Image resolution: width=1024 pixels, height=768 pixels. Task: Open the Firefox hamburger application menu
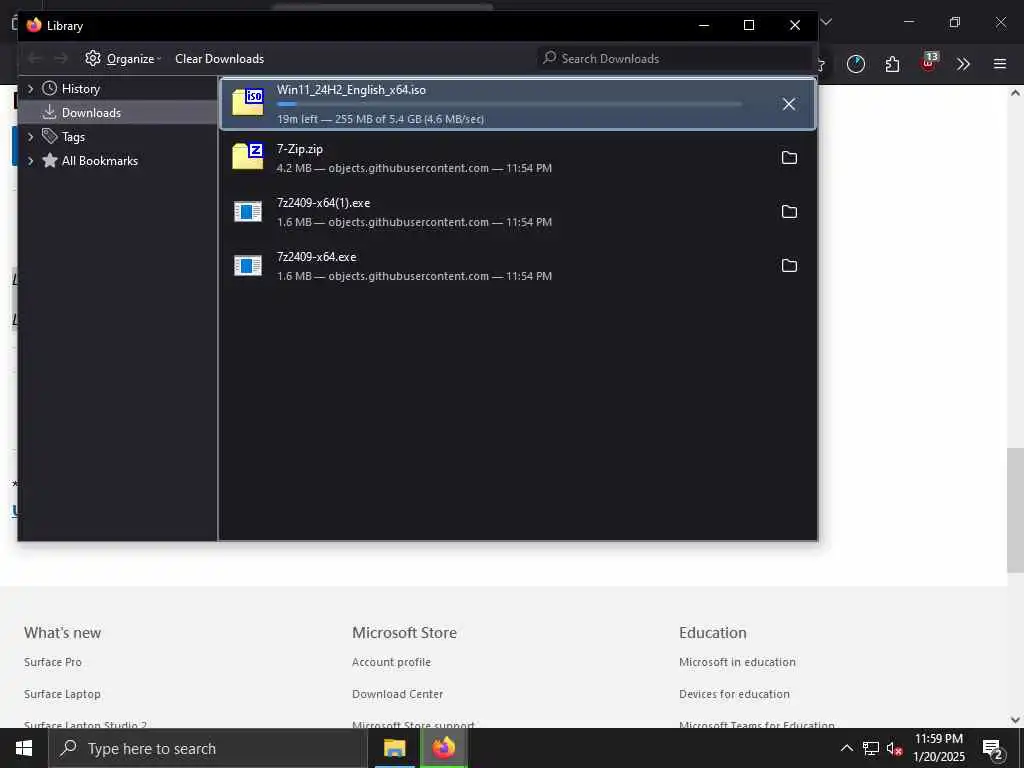pyautogui.click(x=1000, y=64)
